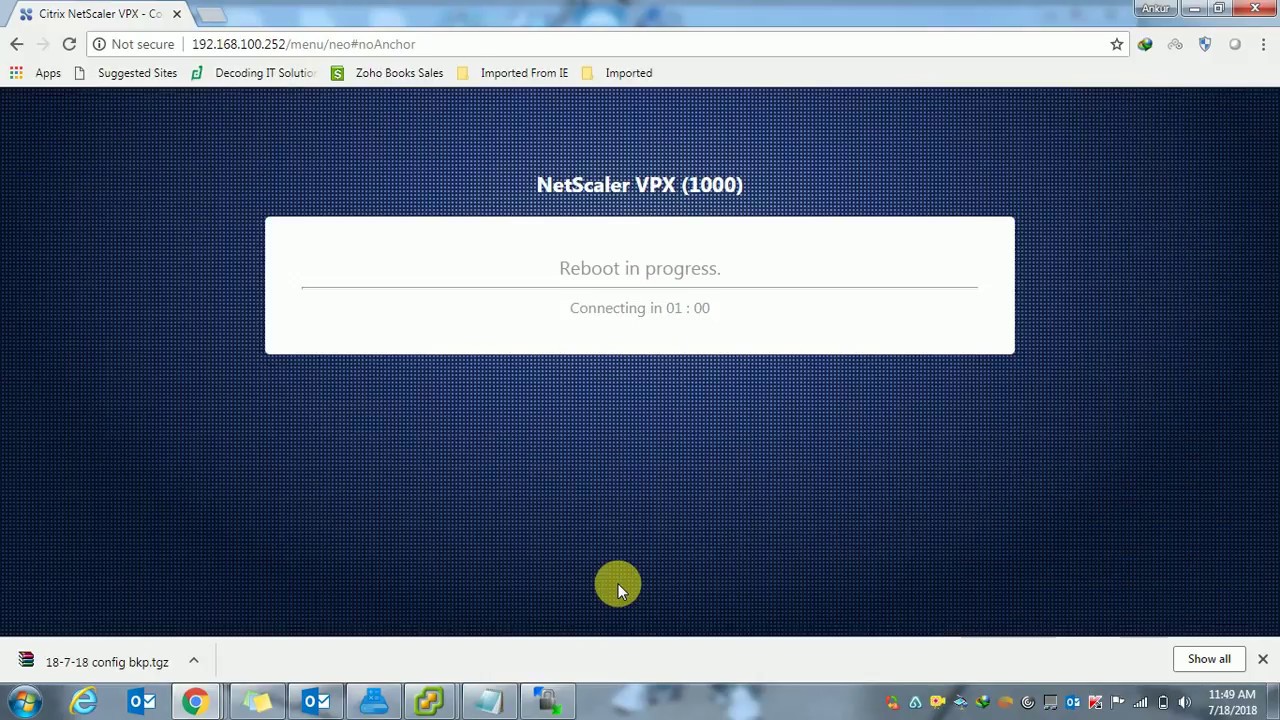Click the NetScaler VPX (1000) heading
1280x720 pixels.
click(640, 185)
